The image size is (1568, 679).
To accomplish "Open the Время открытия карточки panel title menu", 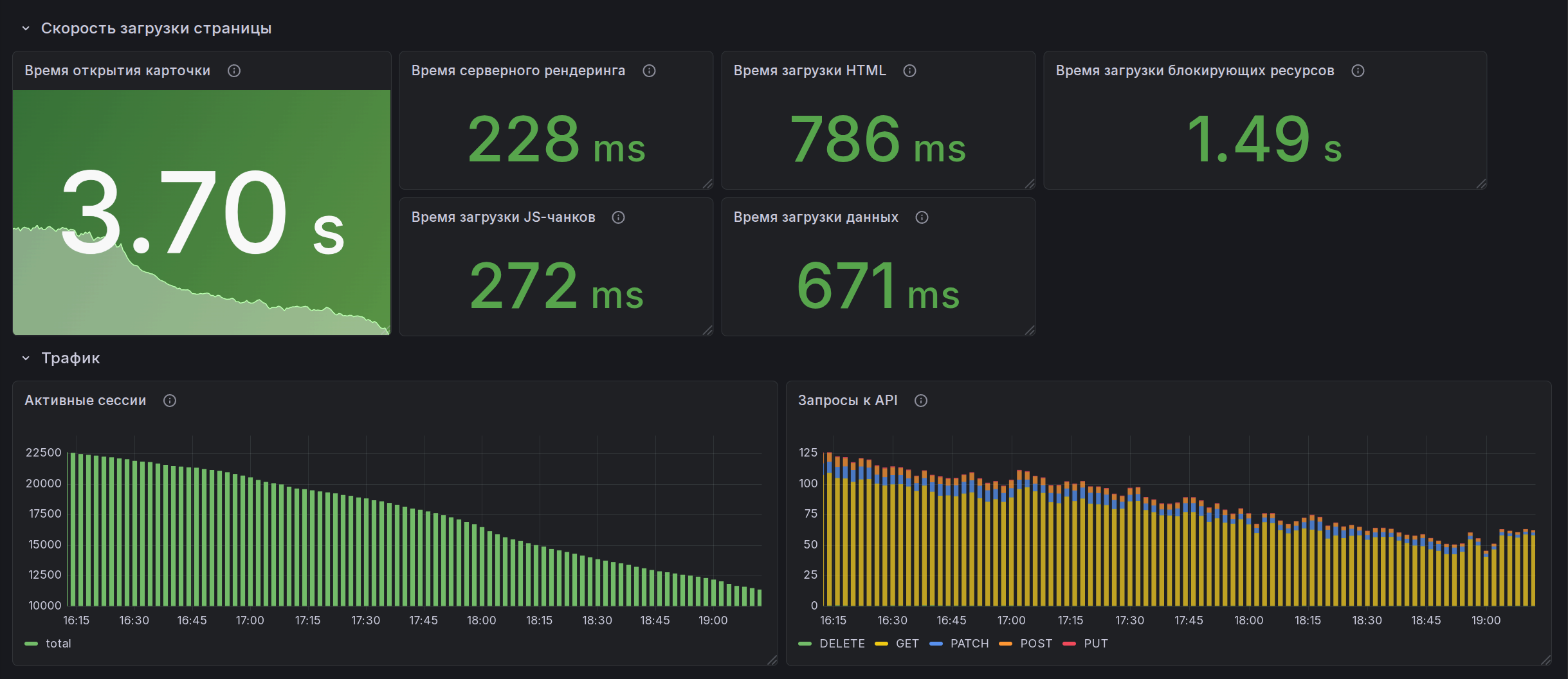I will pos(118,71).
